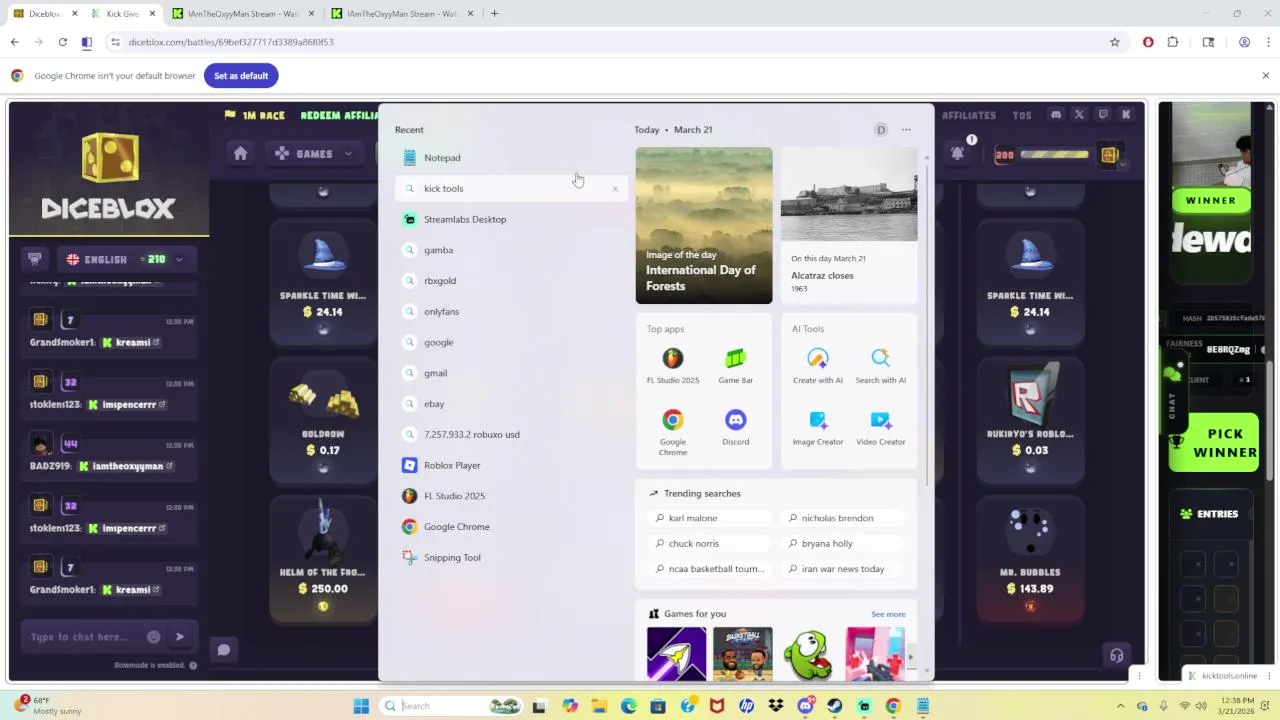Viewport: 1280px width, 720px height.
Task: Select the 'rbxgold' recent search
Action: tap(510, 281)
